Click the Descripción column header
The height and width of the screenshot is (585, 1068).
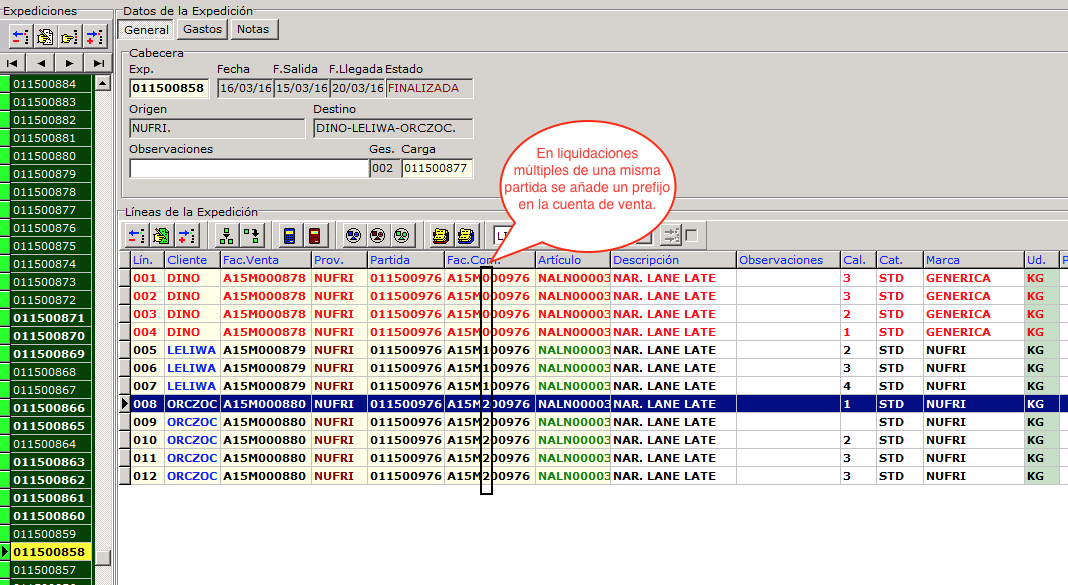(672, 260)
